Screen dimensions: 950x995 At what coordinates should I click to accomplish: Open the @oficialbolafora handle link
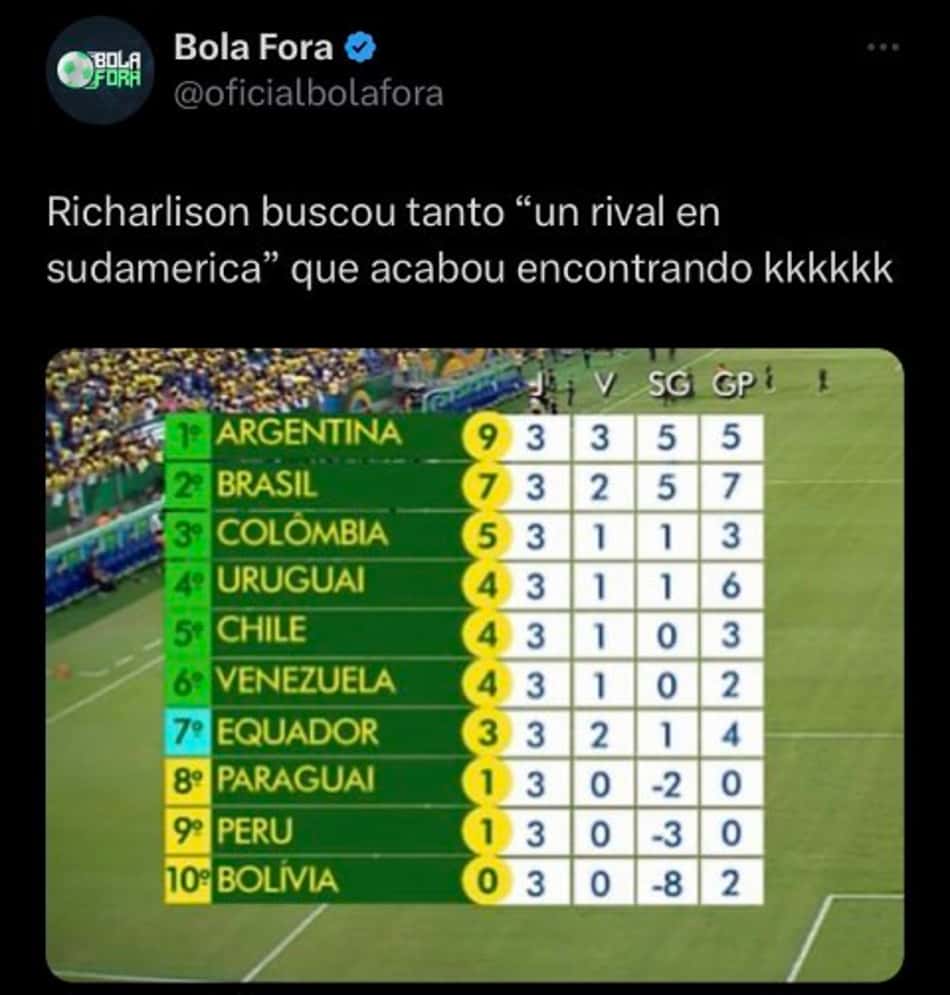pyautogui.click(x=308, y=94)
